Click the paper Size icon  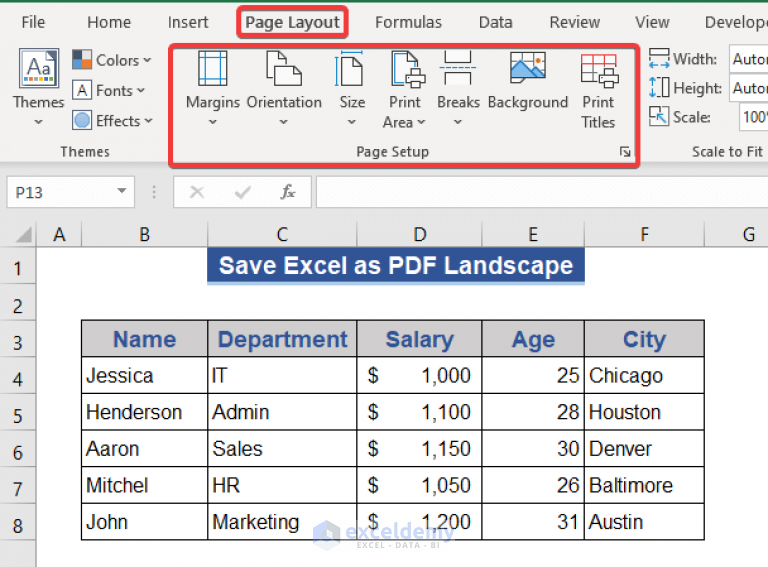tap(349, 68)
